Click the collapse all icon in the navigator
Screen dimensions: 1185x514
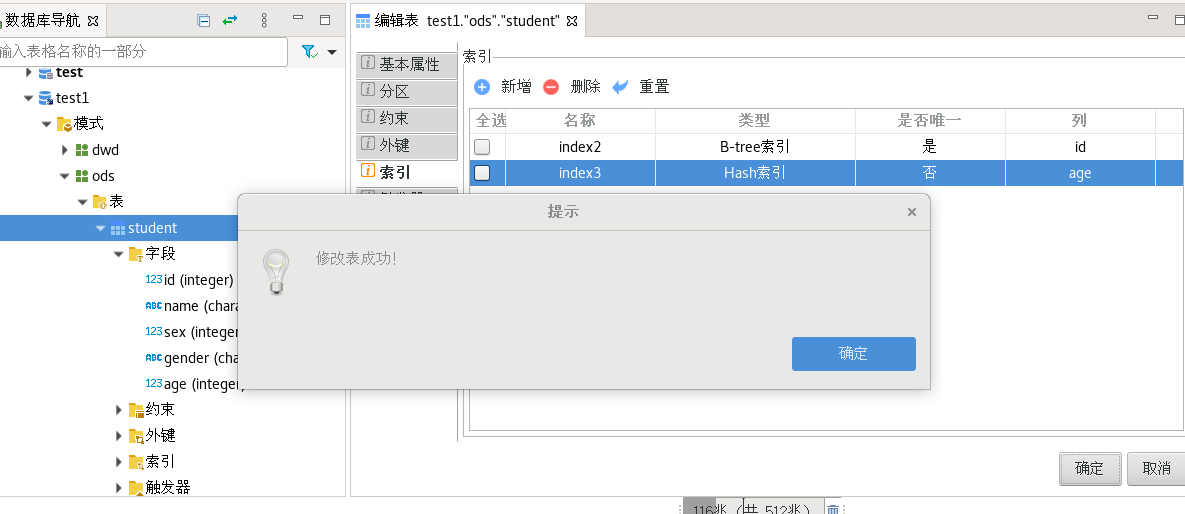pos(204,20)
